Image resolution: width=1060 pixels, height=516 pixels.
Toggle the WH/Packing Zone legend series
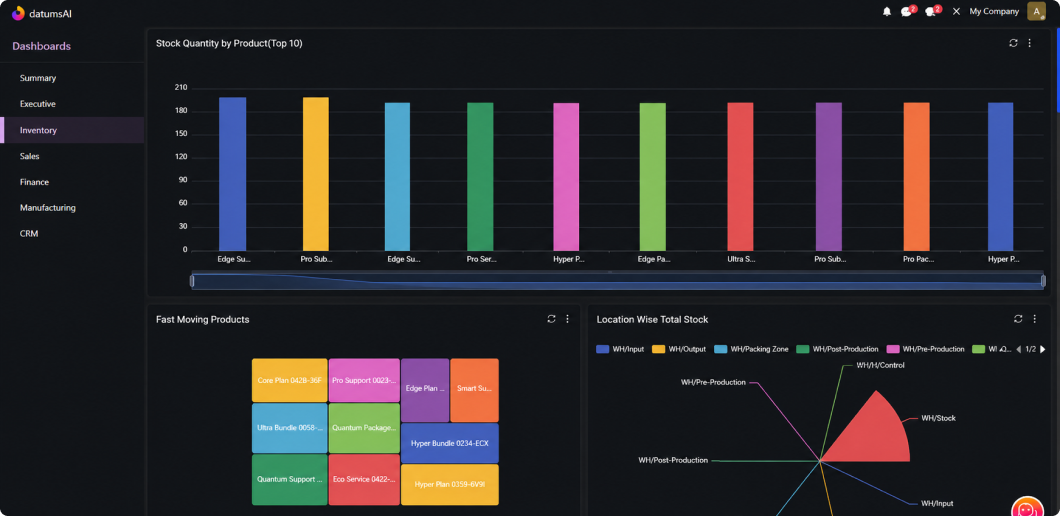751,349
